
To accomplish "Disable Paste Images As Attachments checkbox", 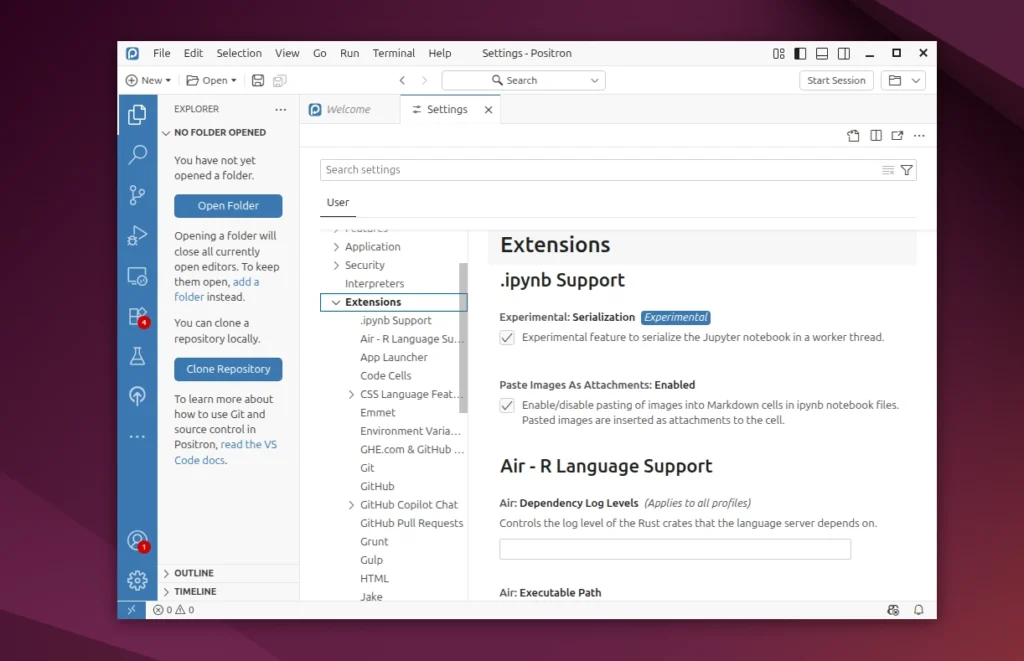I will point(507,406).
